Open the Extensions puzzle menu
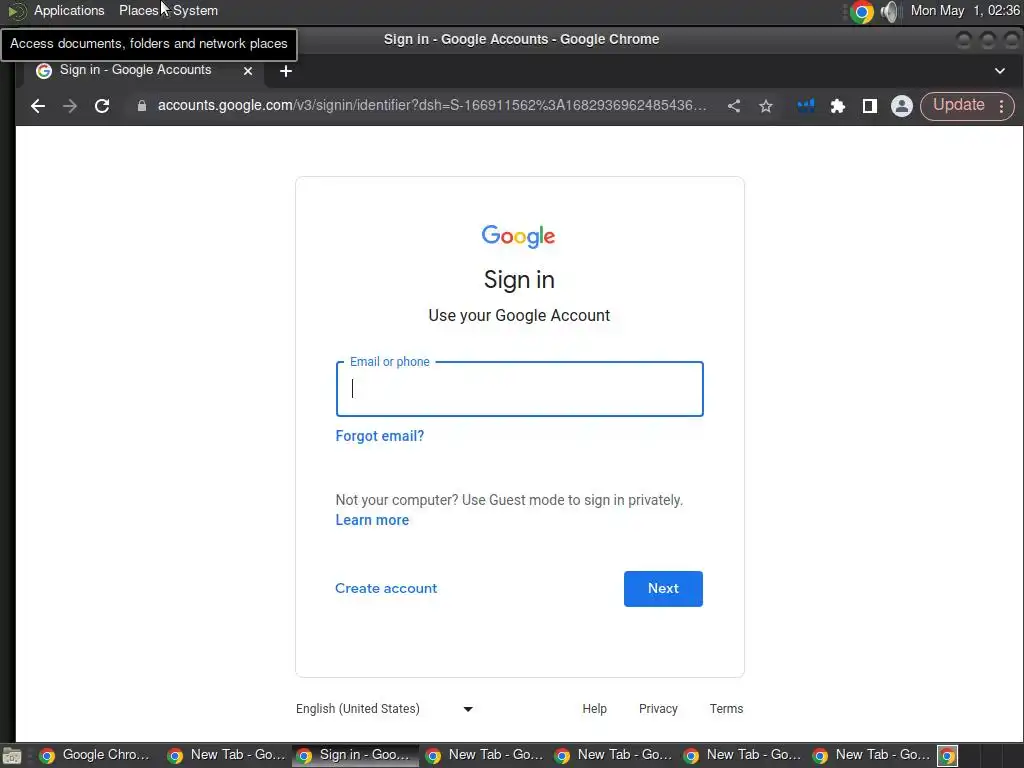 [838, 106]
